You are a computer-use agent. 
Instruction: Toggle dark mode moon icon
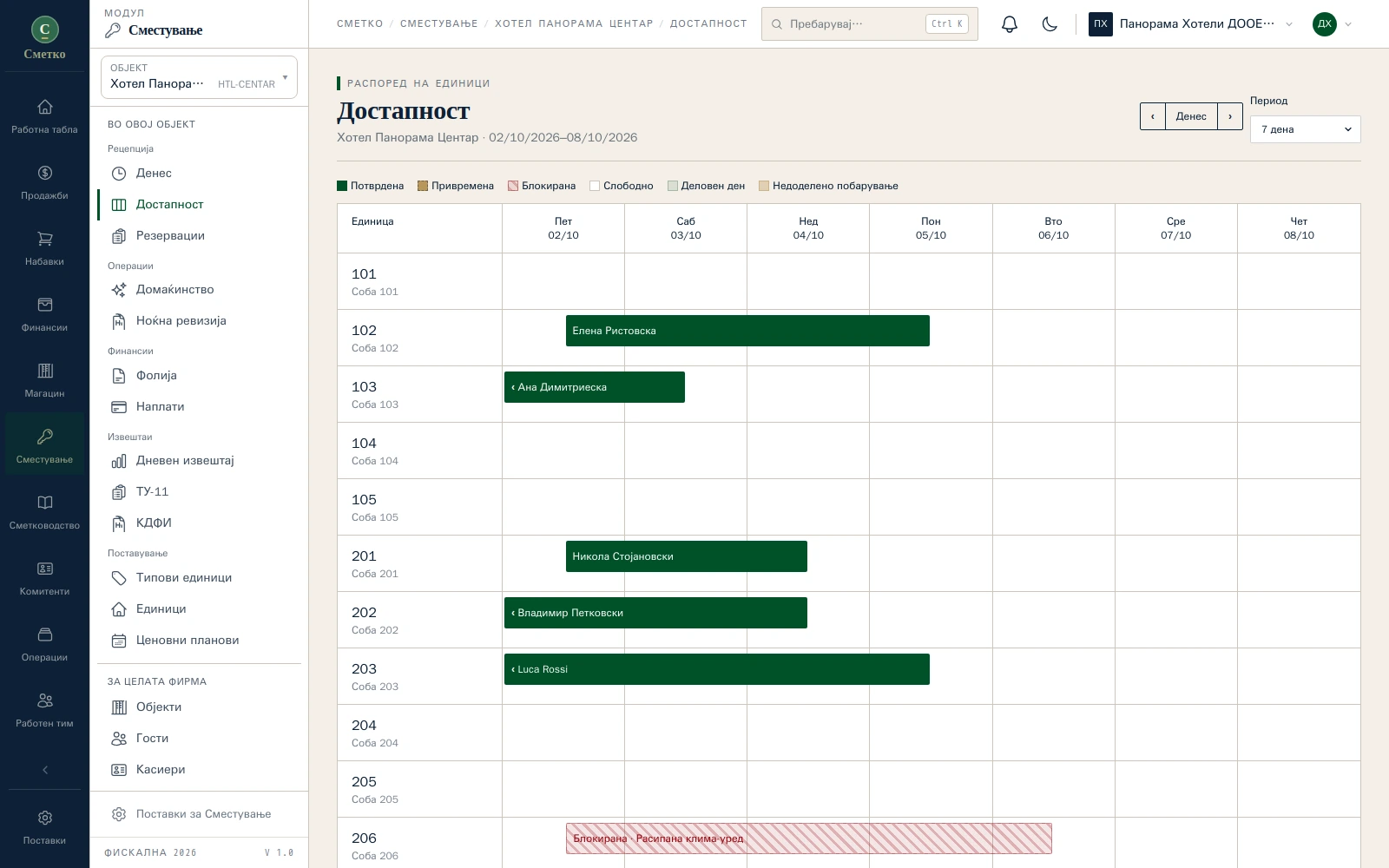click(x=1050, y=24)
